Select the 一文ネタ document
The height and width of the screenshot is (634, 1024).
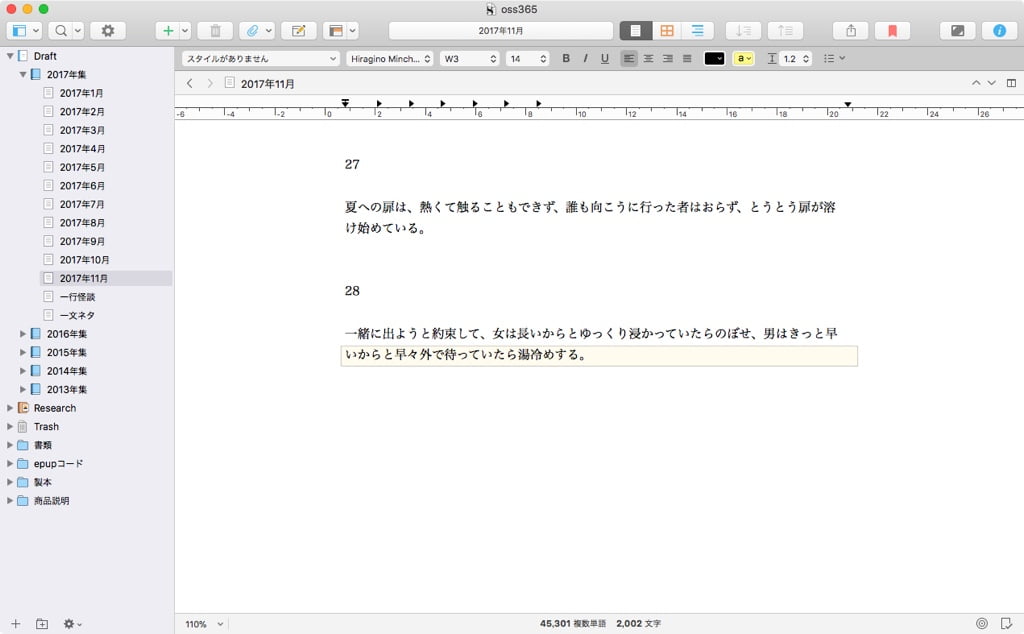(77, 315)
